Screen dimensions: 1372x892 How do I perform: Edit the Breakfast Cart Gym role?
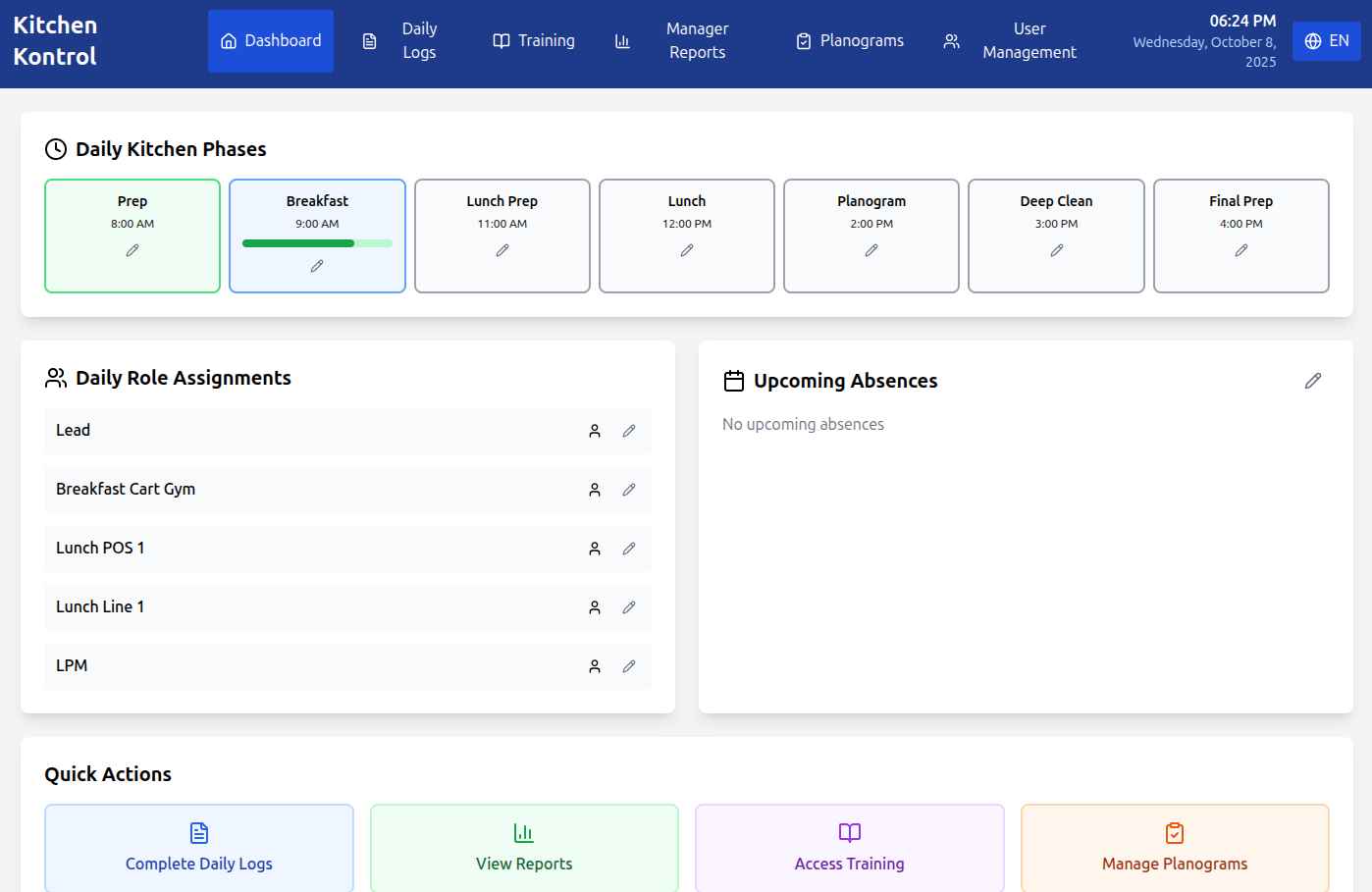629,490
